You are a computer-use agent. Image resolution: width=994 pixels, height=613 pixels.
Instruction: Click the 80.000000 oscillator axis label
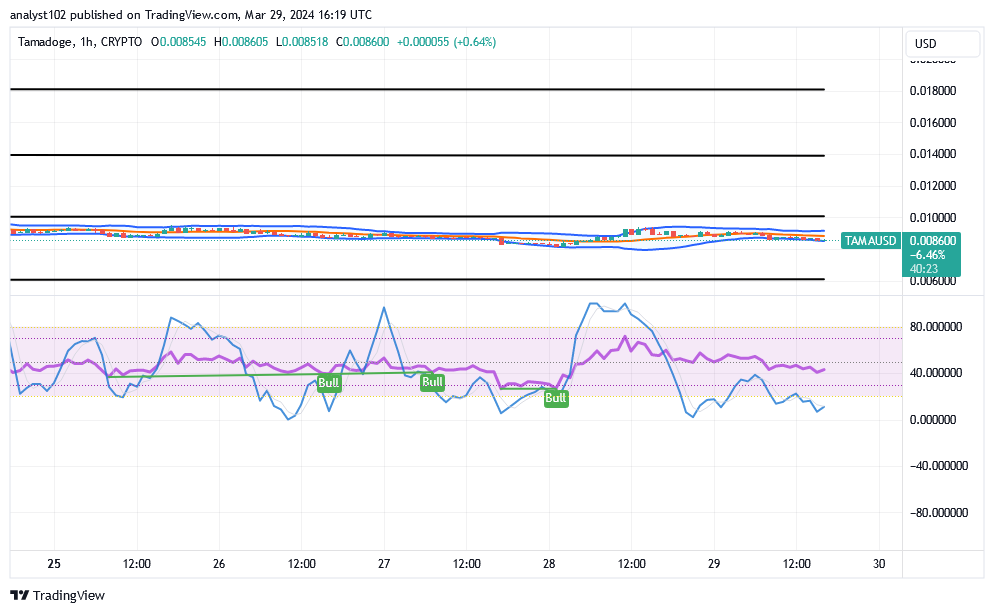(x=936, y=327)
